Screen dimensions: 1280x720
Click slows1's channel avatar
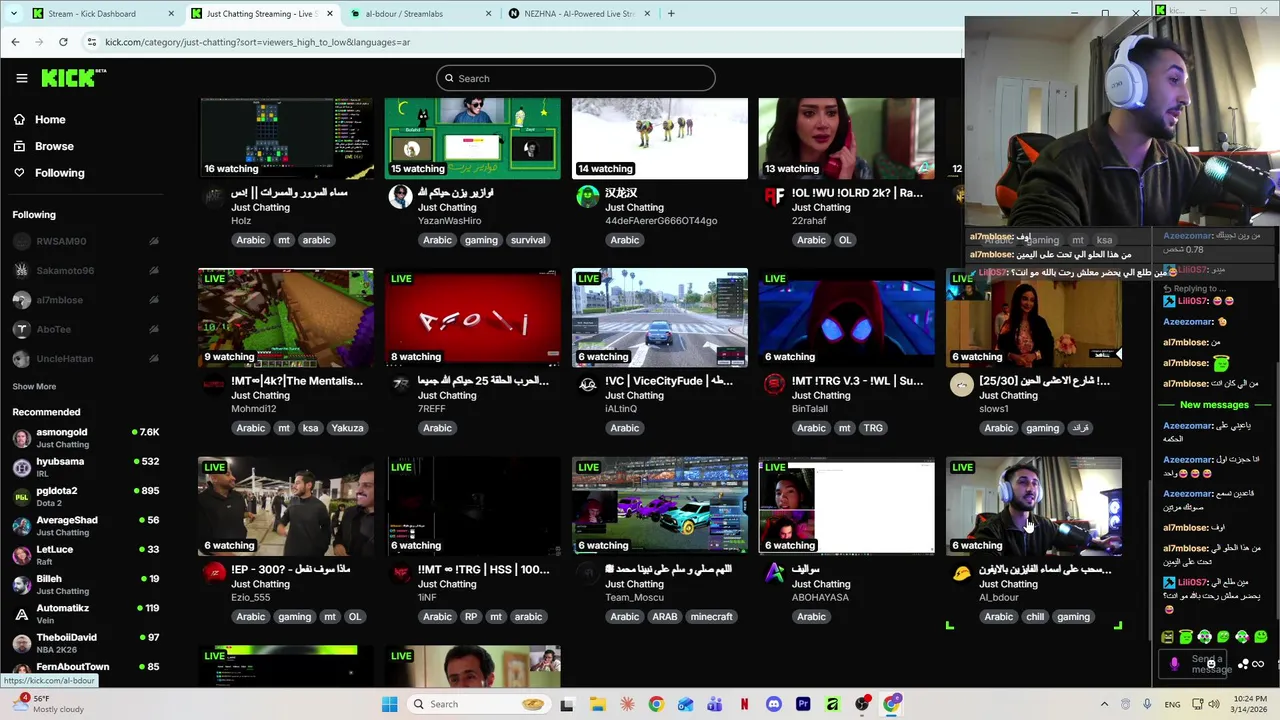962,385
